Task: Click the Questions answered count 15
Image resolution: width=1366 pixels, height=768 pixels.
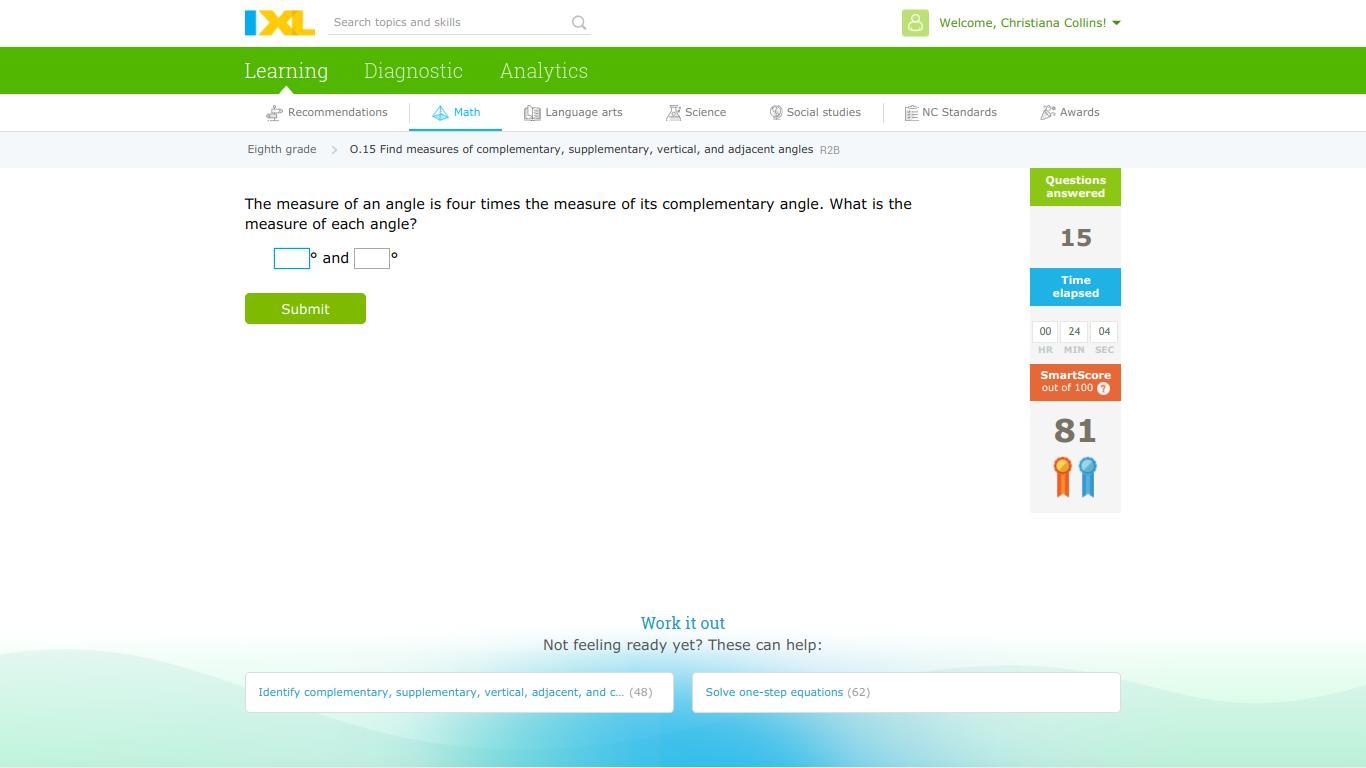Action: 1076,238
